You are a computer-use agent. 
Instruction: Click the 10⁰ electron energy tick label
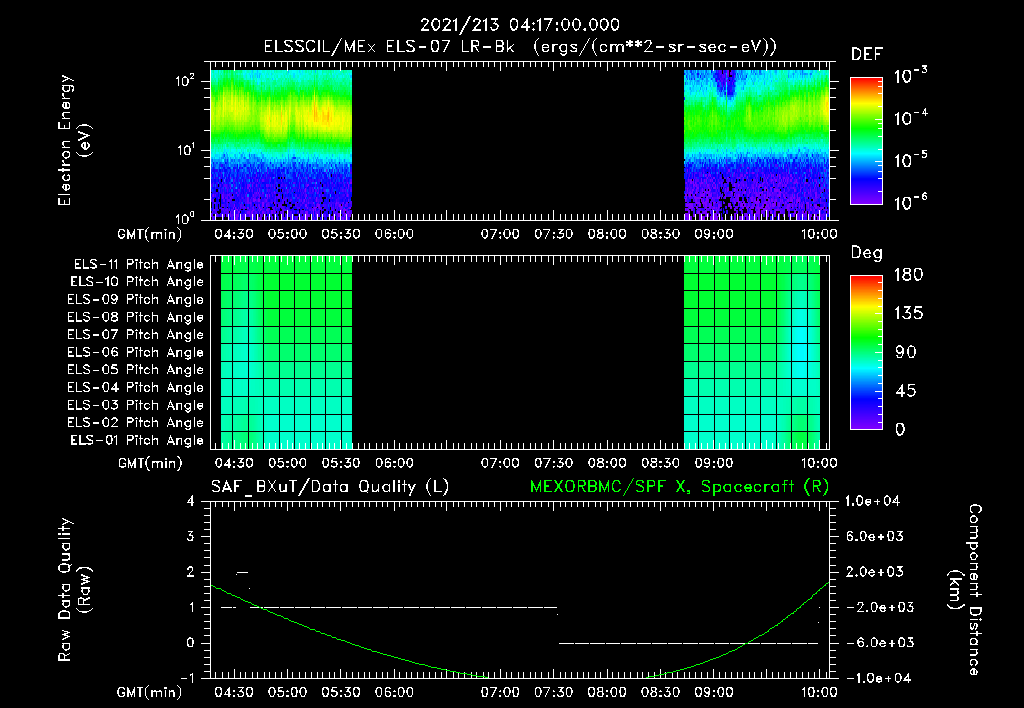[185, 218]
